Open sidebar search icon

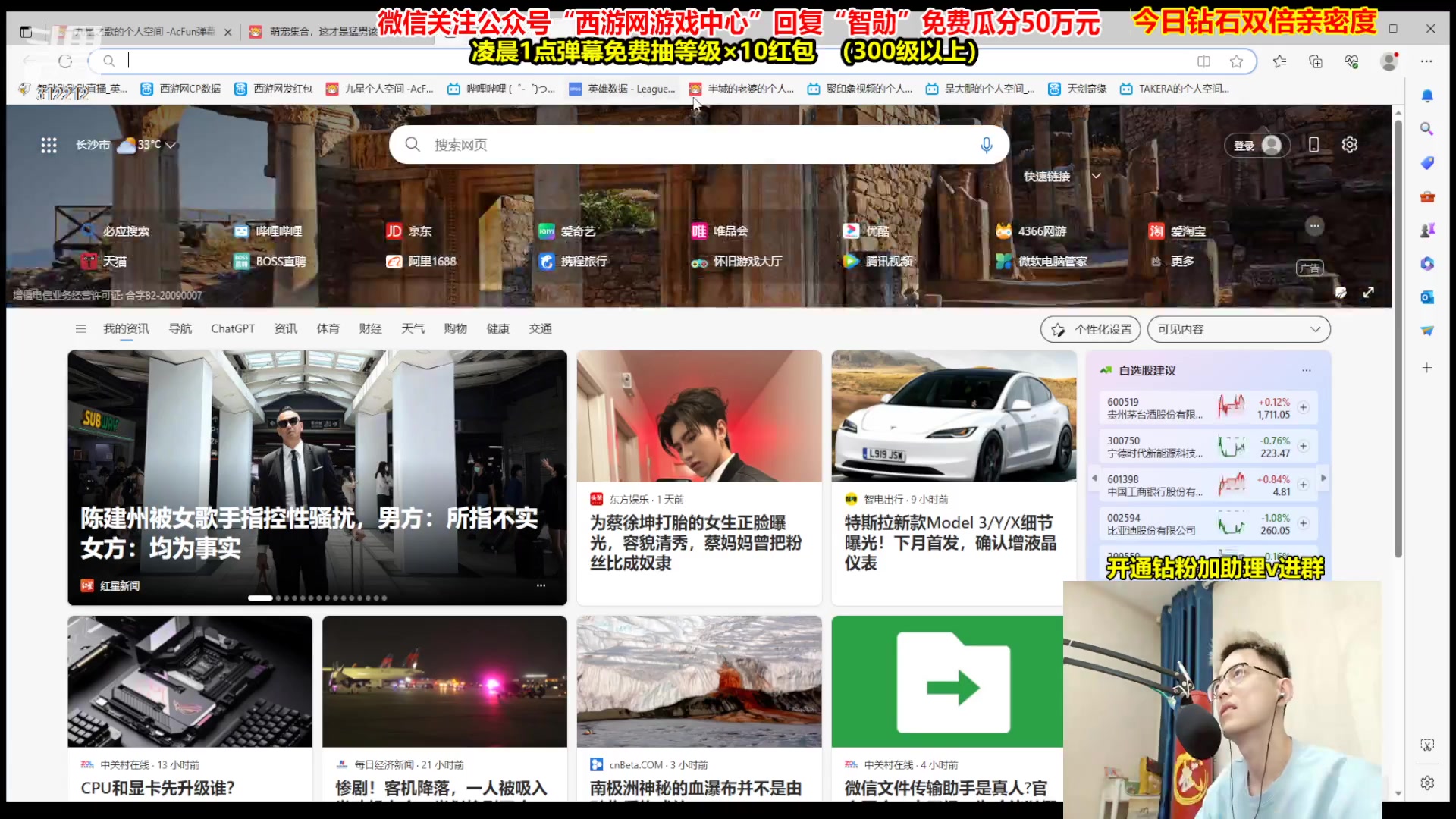coord(1427,129)
